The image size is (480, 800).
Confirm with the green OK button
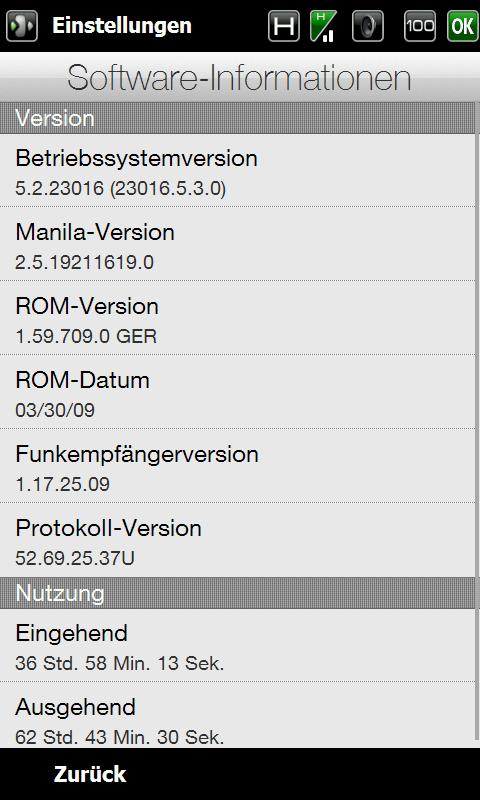point(463,26)
